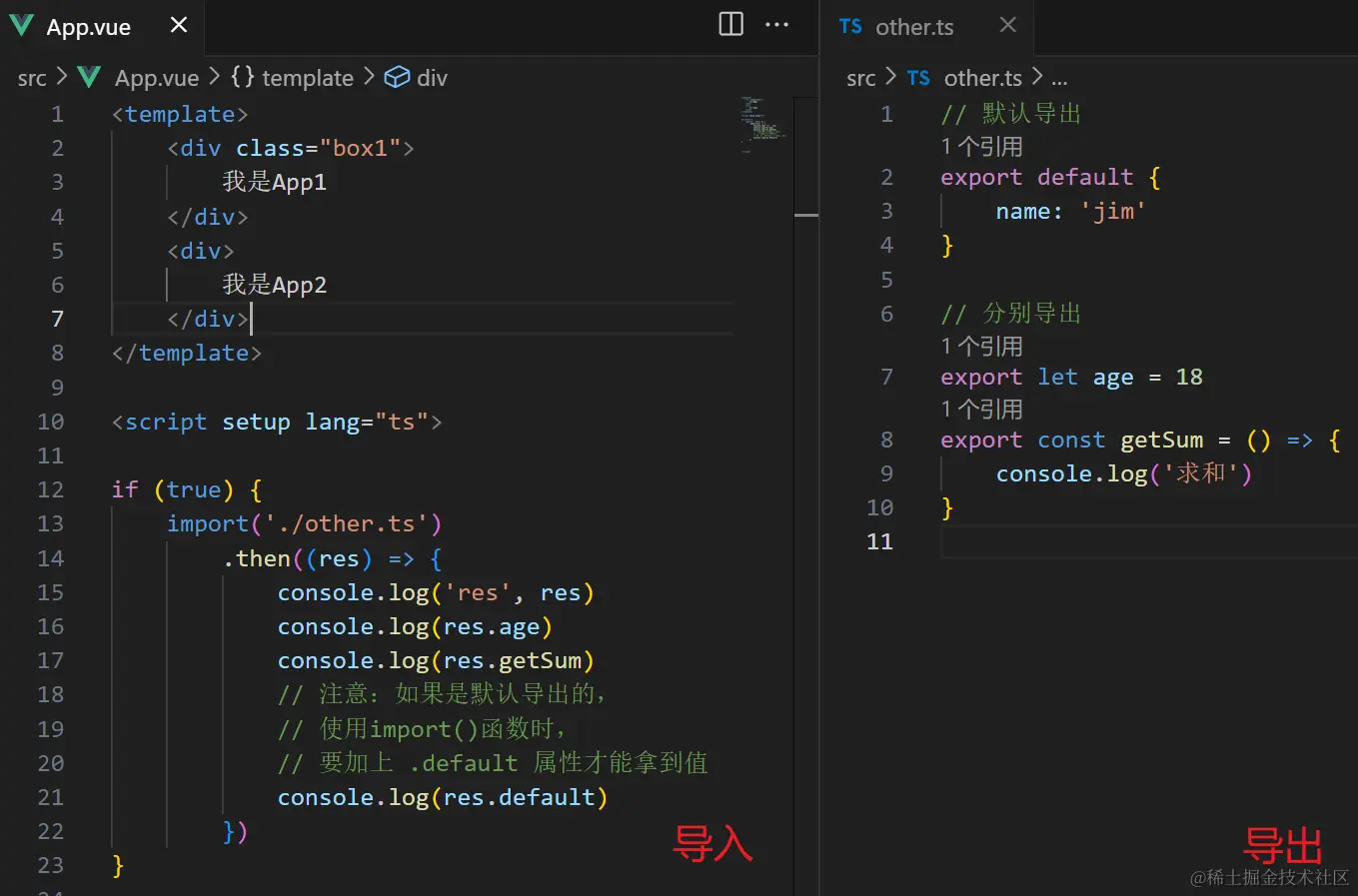Viewport: 1358px width, 896px height.
Task: Click the TS icon on other.ts tab
Action: coord(850,26)
